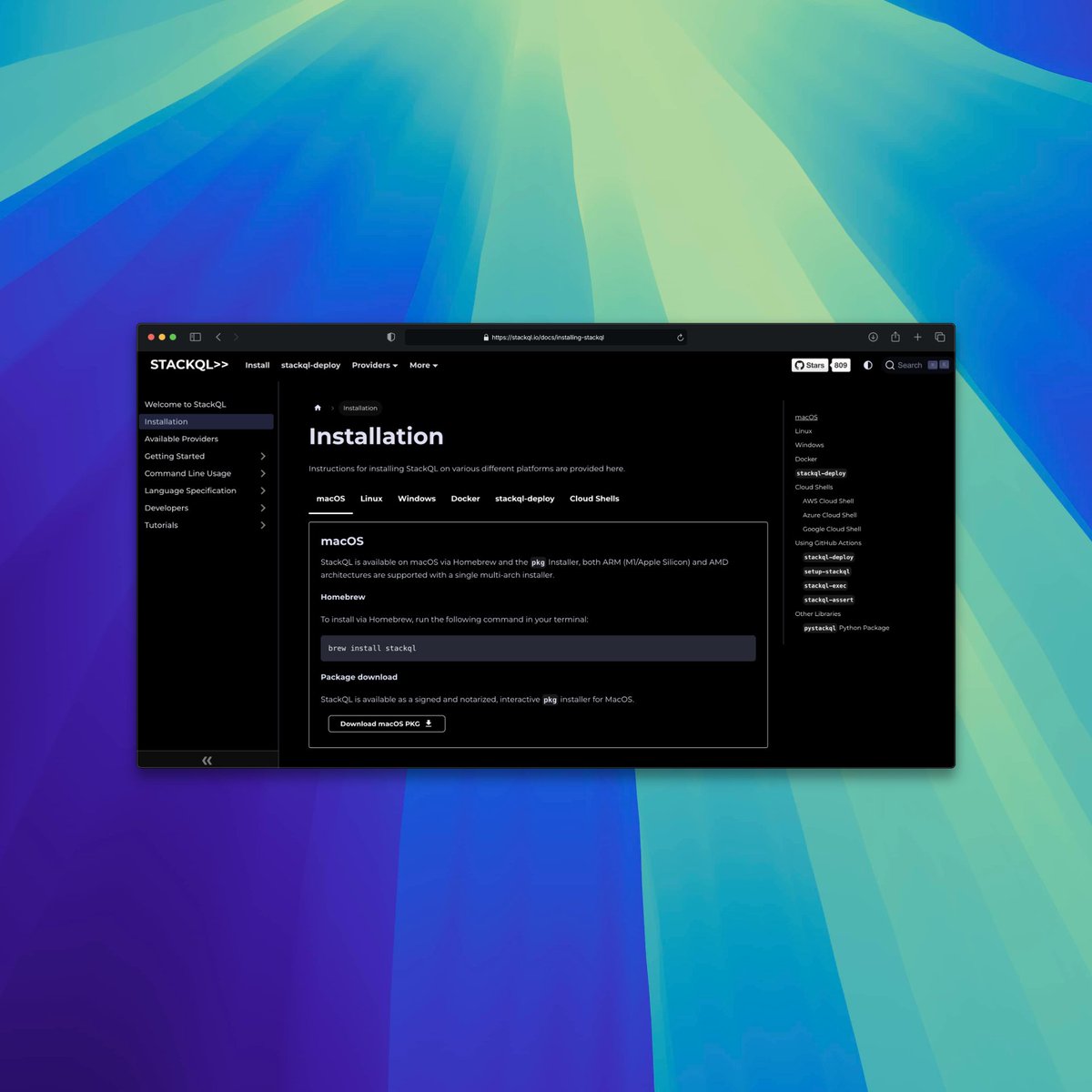Jump to stackql-deploy under Docker in contents
Image resolution: width=1092 pixels, height=1092 pixels.
point(822,473)
